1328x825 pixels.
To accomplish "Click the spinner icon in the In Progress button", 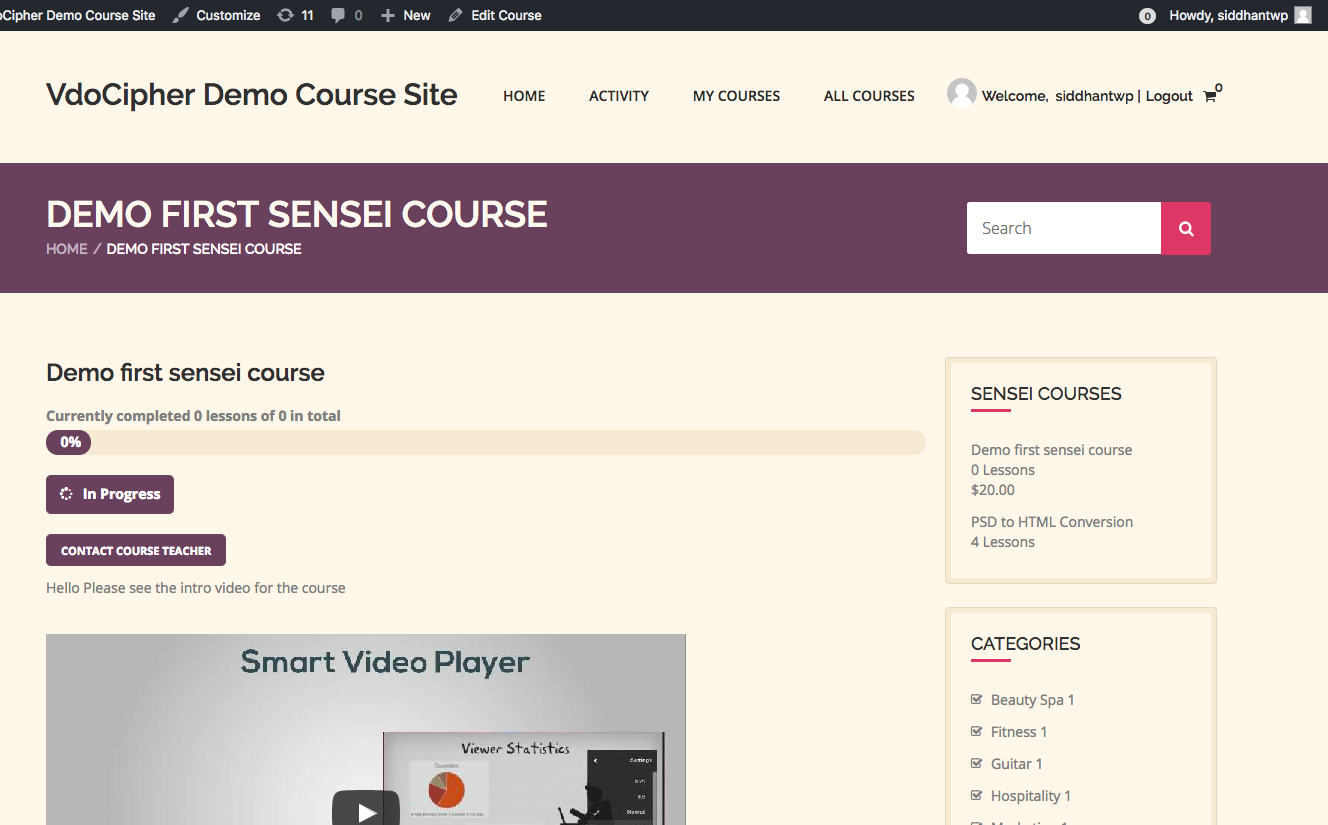I will point(67,494).
